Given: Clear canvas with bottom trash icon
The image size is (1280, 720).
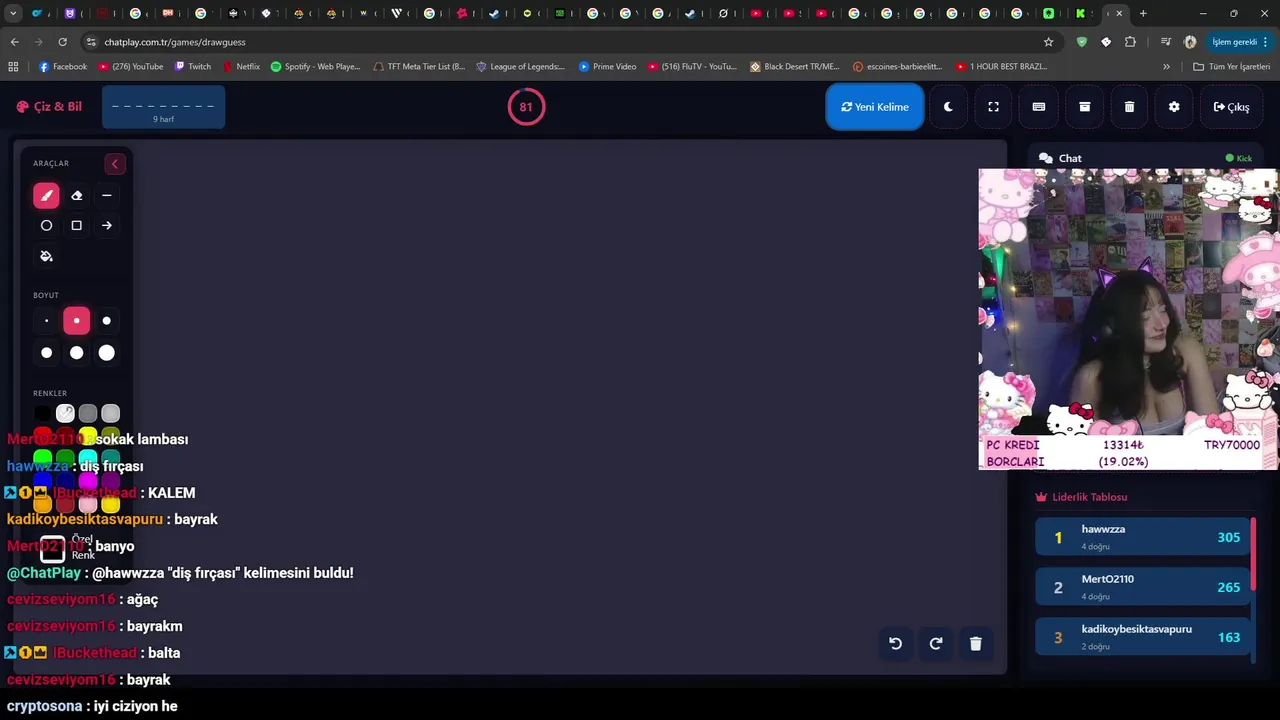Looking at the screenshot, I should pos(976,644).
